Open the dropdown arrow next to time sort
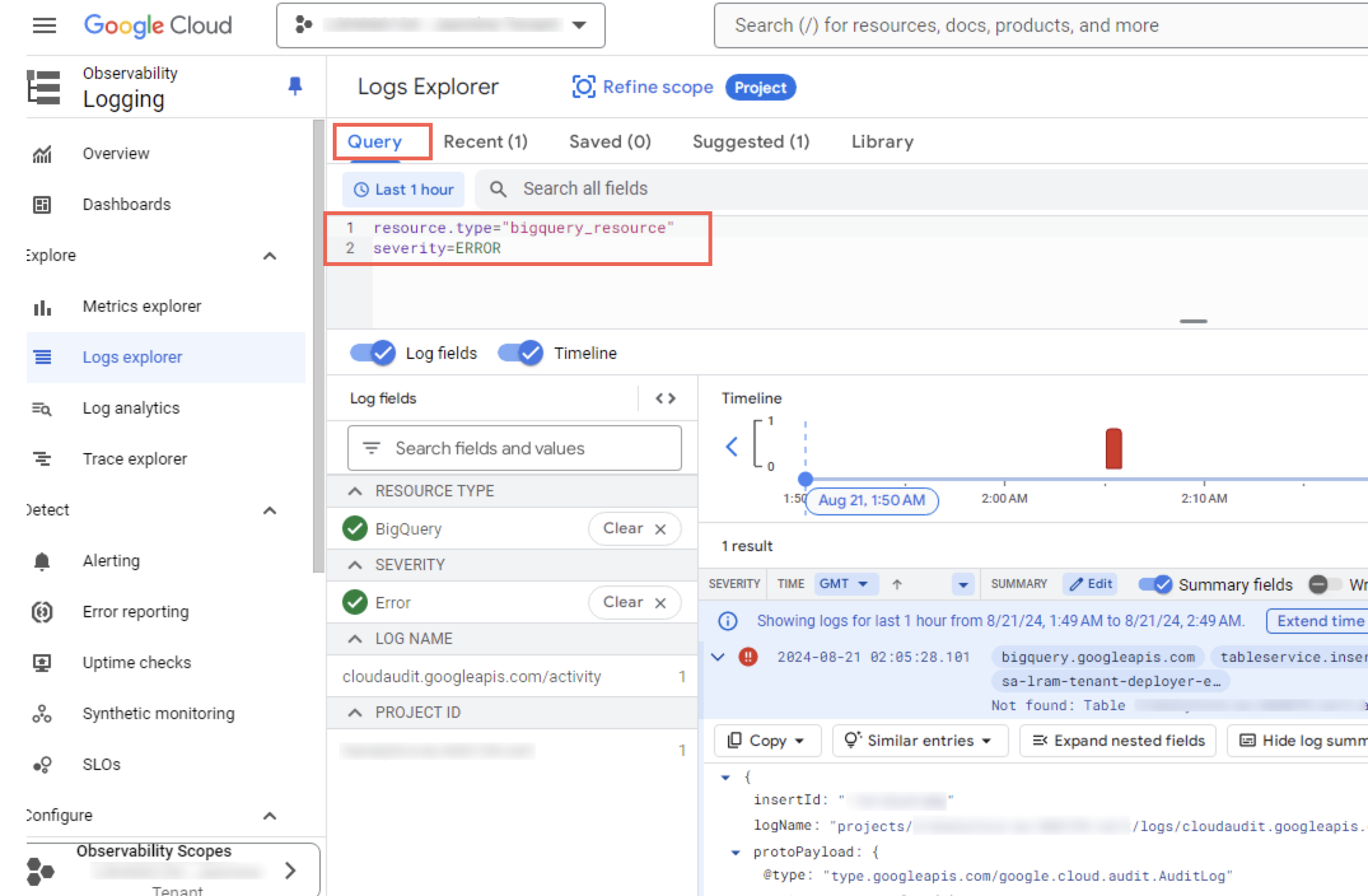The height and width of the screenshot is (896, 1368). click(x=963, y=584)
